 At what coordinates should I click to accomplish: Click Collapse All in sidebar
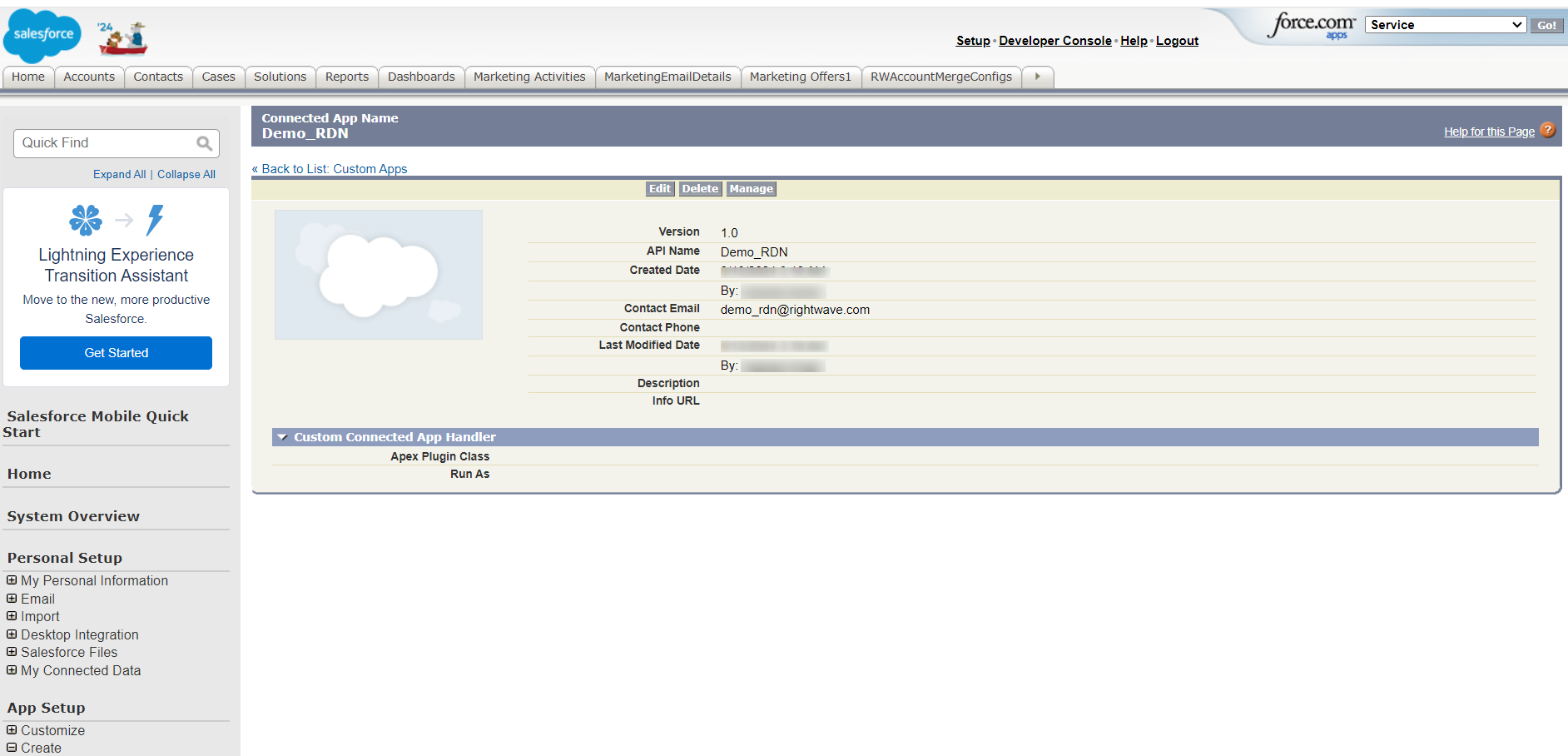[x=186, y=174]
